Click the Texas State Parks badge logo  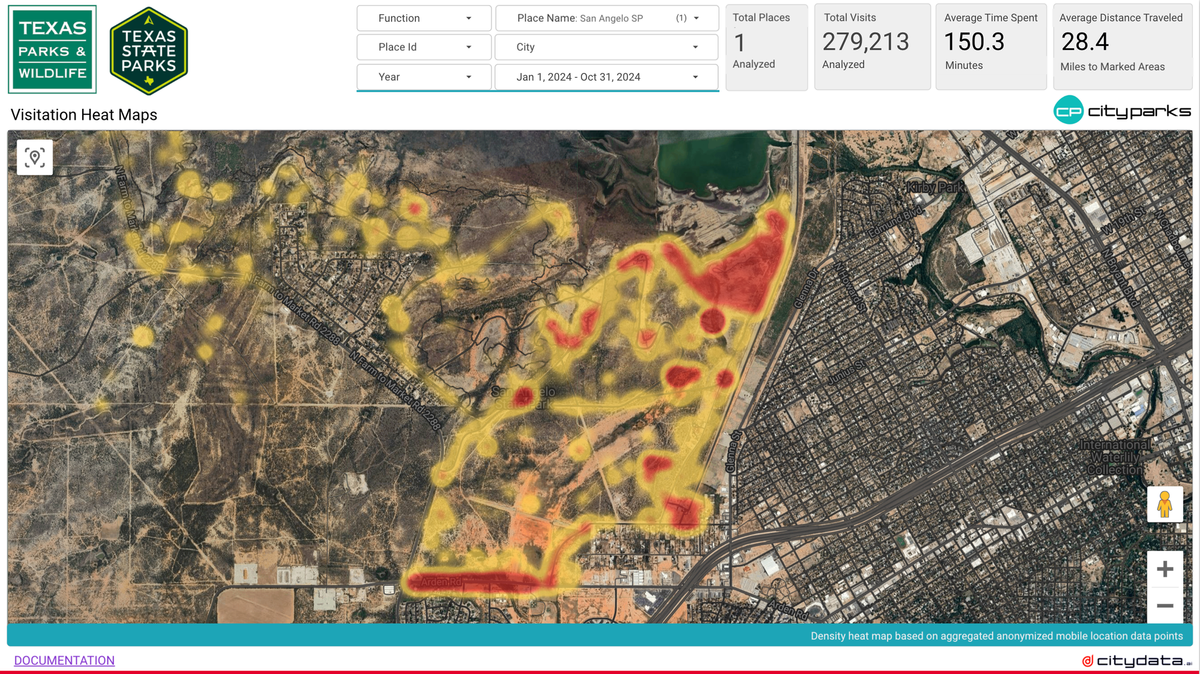(x=148, y=50)
